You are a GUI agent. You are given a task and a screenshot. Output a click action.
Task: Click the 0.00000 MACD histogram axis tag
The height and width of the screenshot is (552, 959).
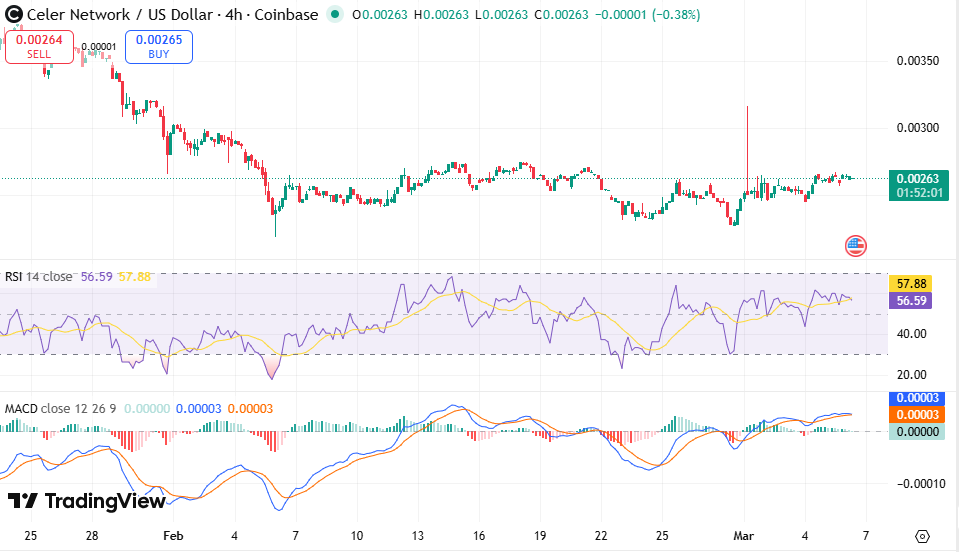click(917, 432)
